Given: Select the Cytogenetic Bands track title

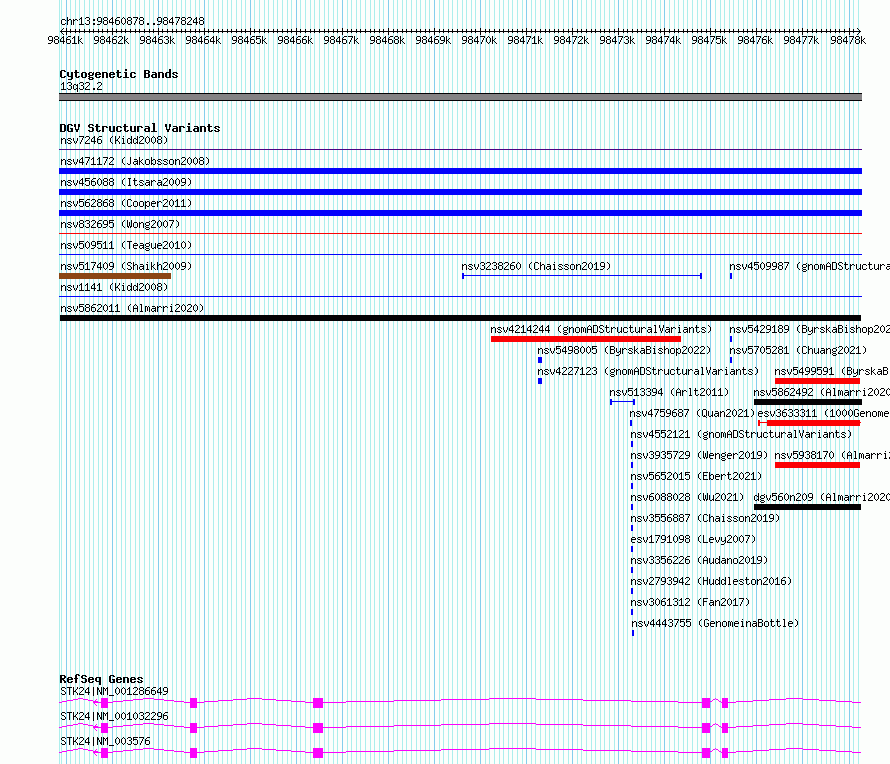Looking at the screenshot, I should (x=119, y=74).
